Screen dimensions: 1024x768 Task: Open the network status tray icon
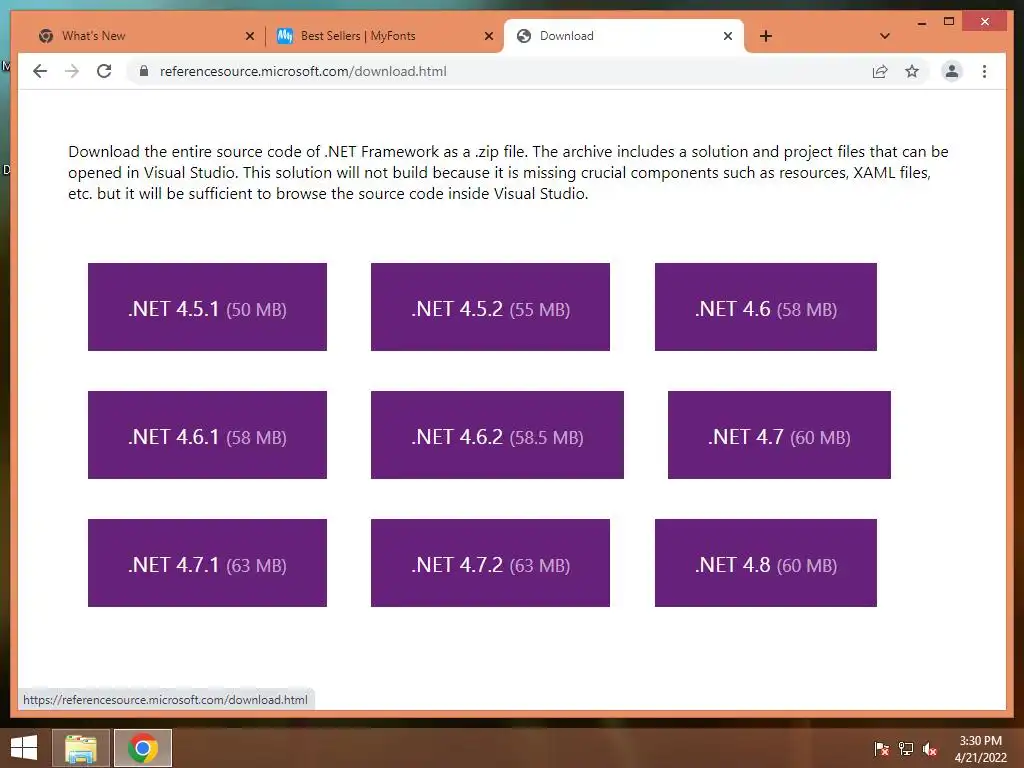pos(906,749)
